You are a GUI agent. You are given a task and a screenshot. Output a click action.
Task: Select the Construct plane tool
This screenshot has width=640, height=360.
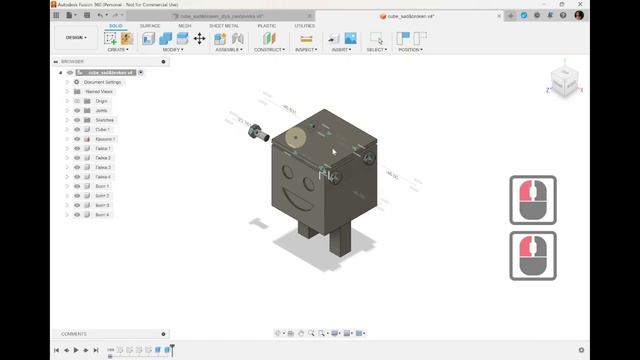pos(269,38)
